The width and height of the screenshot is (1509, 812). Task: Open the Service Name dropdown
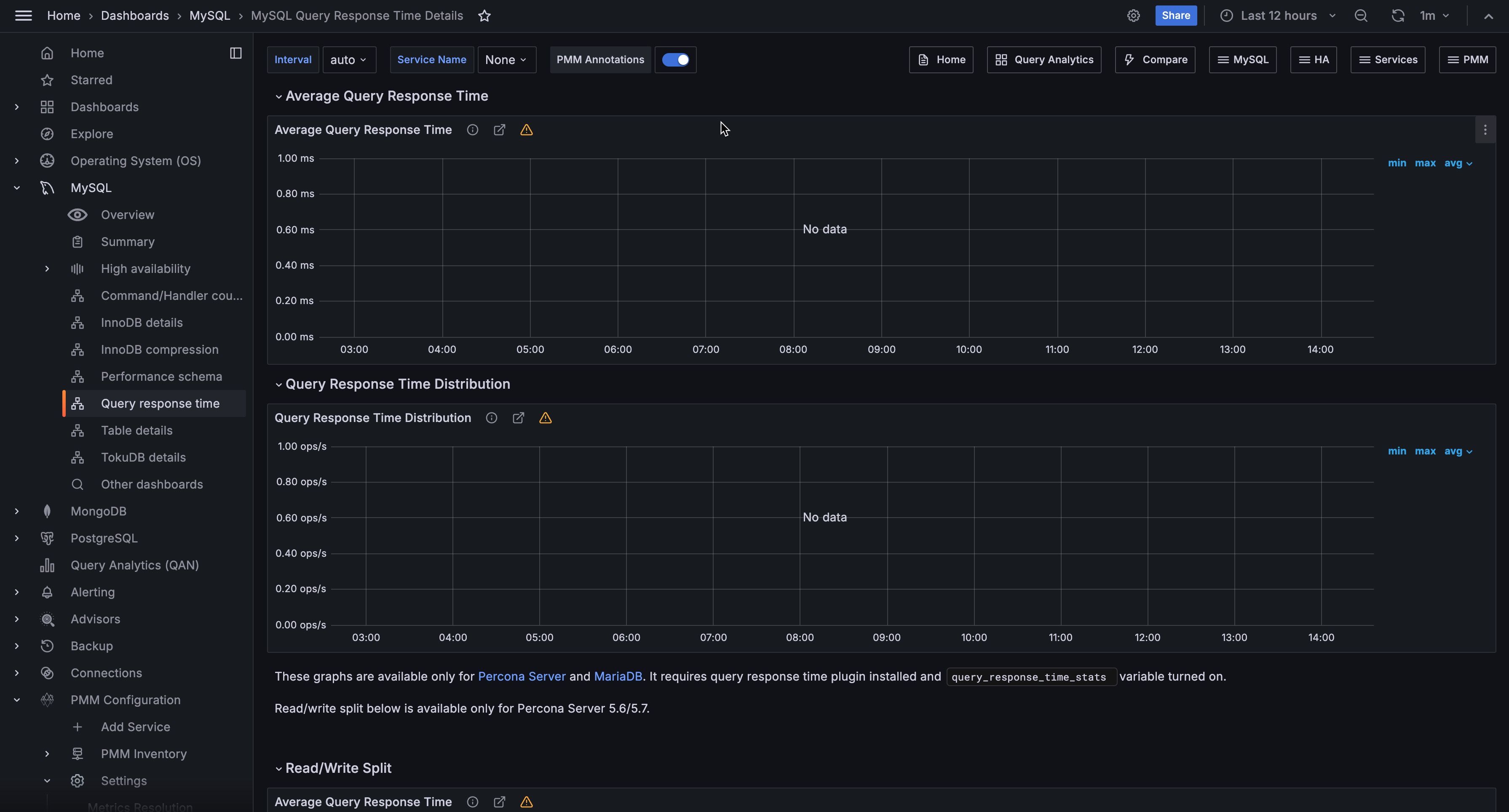[506, 60]
